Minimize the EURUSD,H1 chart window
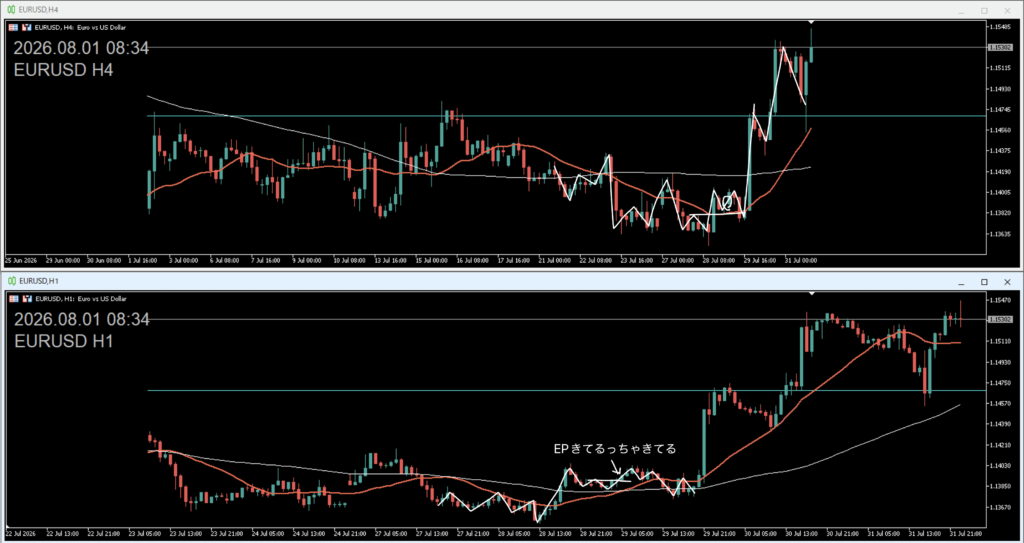 (961, 282)
